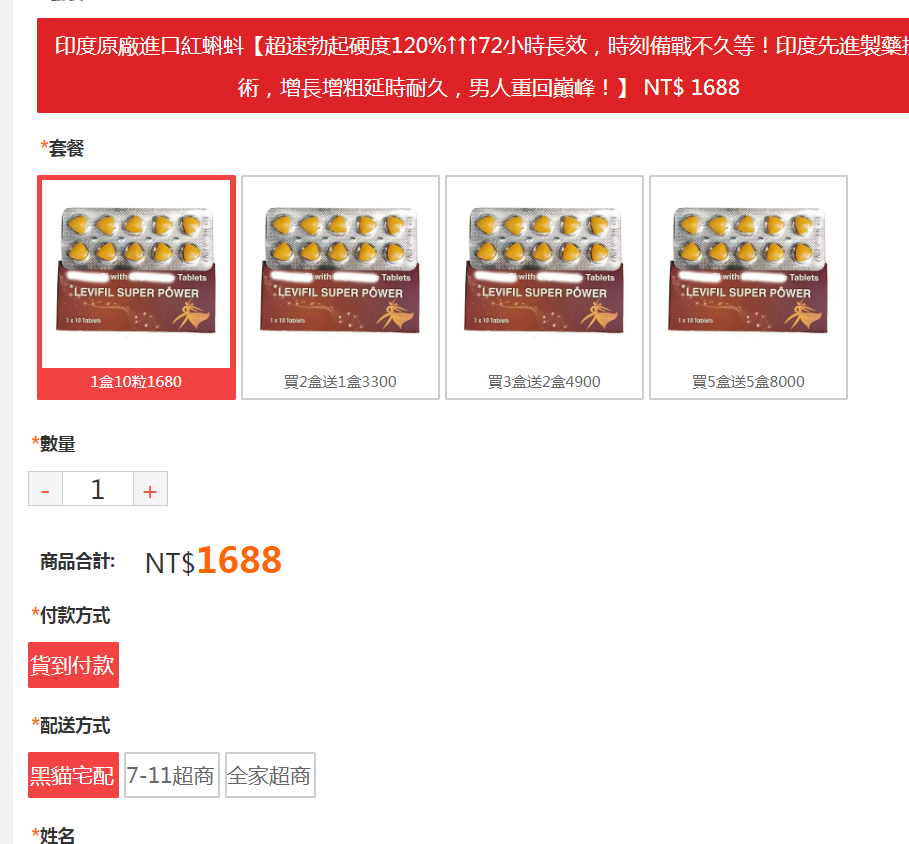The height and width of the screenshot is (844, 909).
Task: Decrease quantity with the minus button
Action: click(x=45, y=489)
